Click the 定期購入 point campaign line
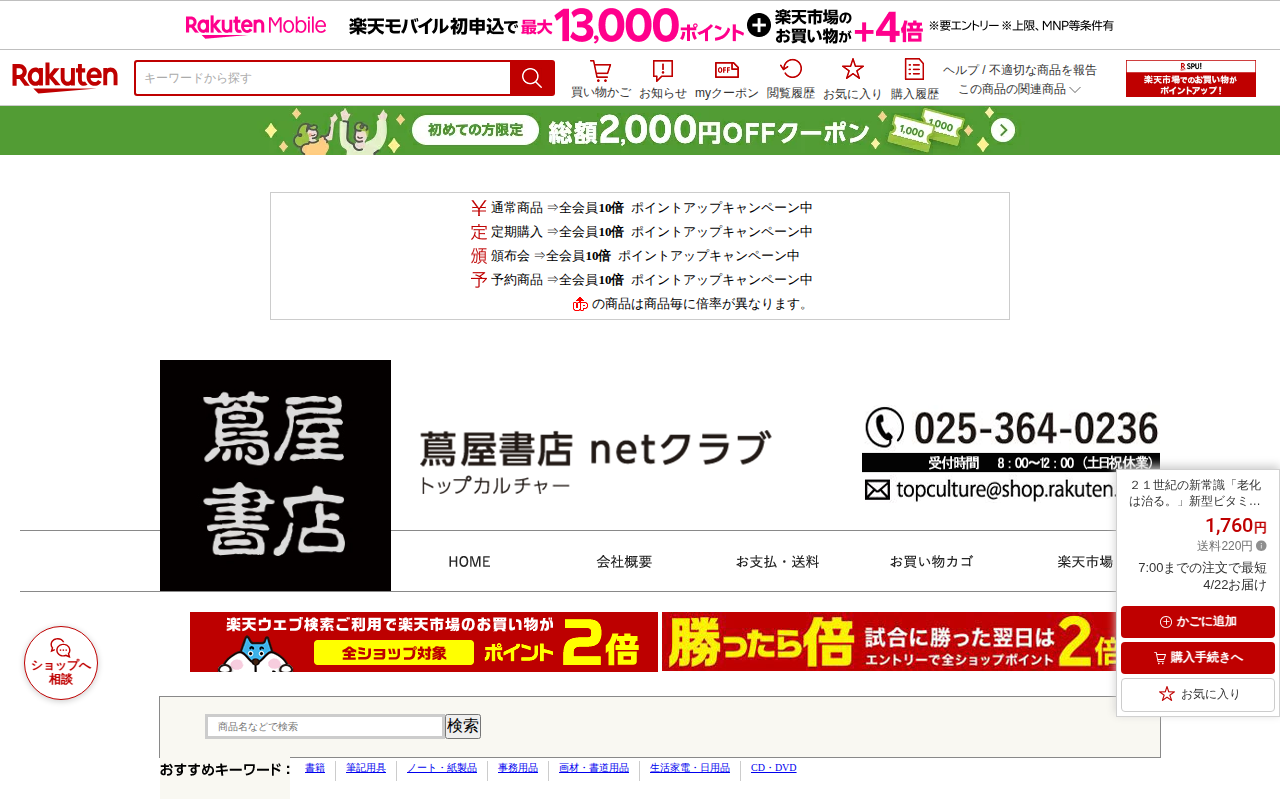The image size is (1280, 800). click(641, 232)
